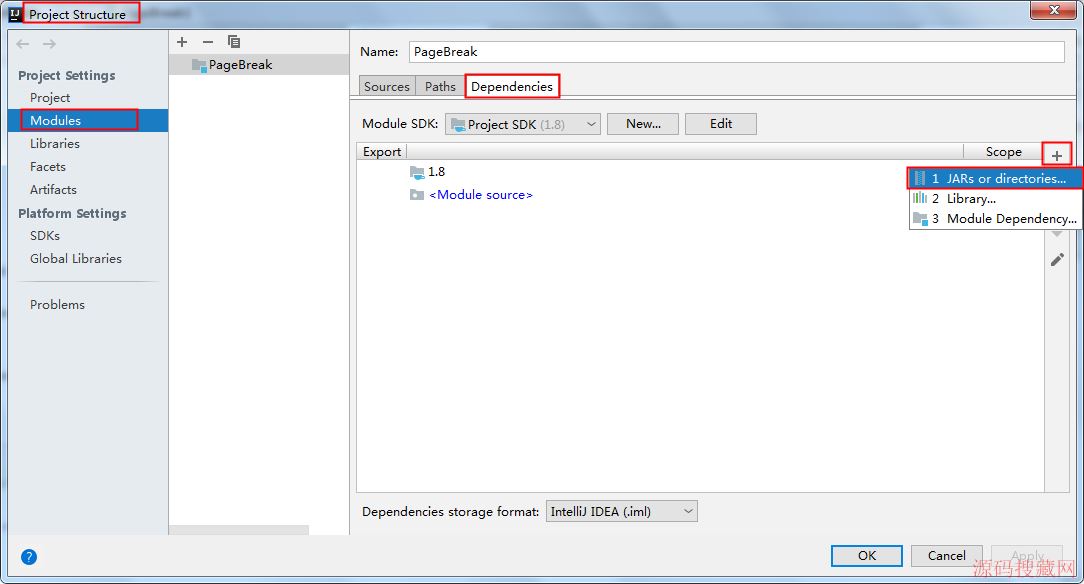Click the back navigation arrow
Viewport: 1084px width, 584px height.
pos(23,44)
